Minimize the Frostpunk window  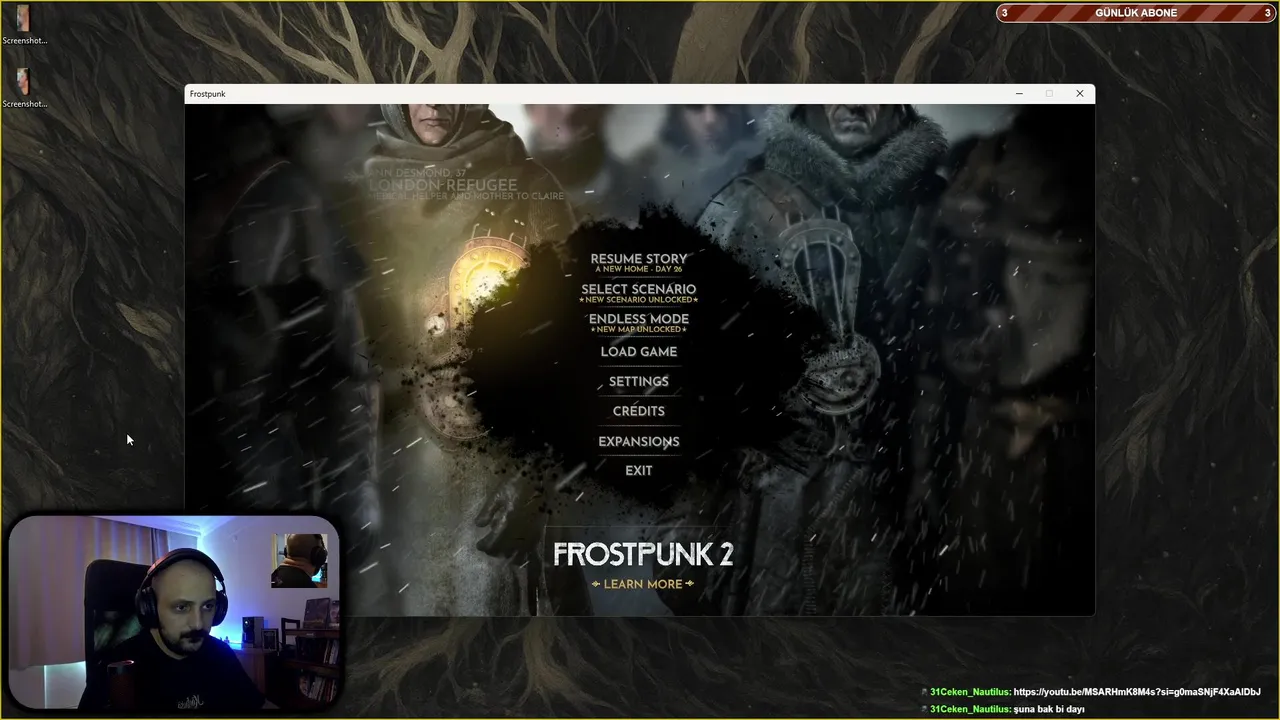click(1019, 93)
